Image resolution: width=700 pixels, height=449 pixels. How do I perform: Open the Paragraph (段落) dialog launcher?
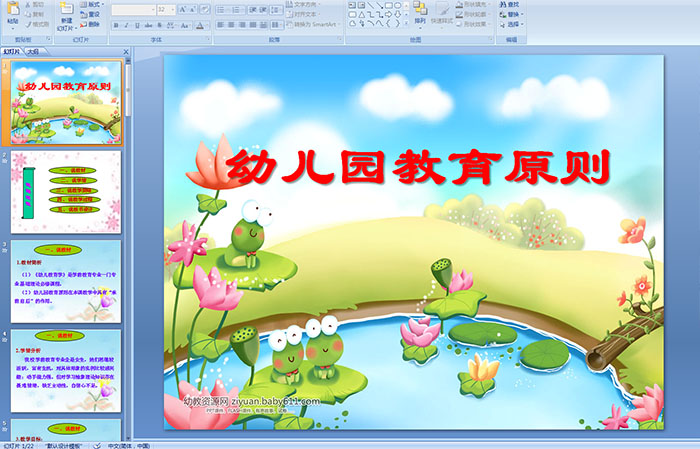click(340, 40)
